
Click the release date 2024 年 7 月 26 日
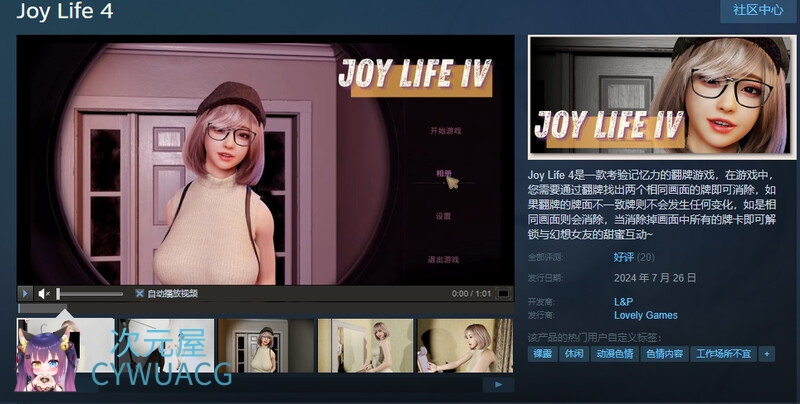[655, 278]
